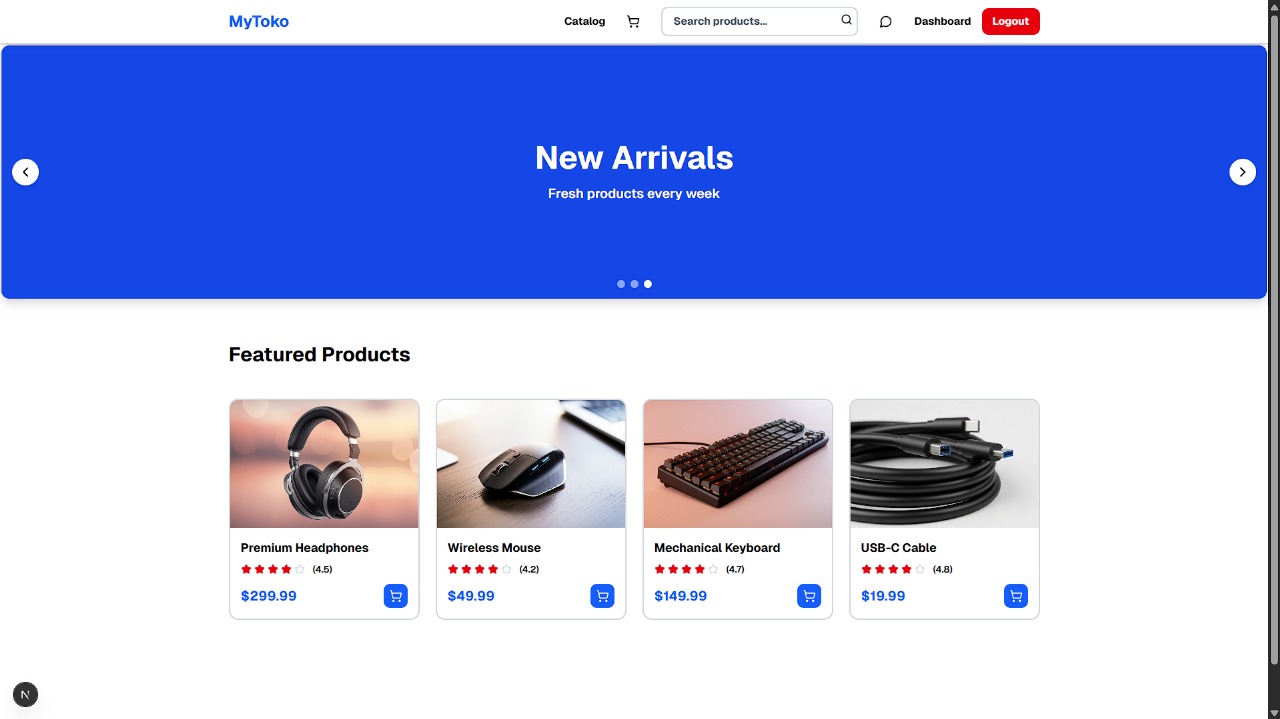Click the search magnifier icon
1280x719 pixels.
point(846,20)
